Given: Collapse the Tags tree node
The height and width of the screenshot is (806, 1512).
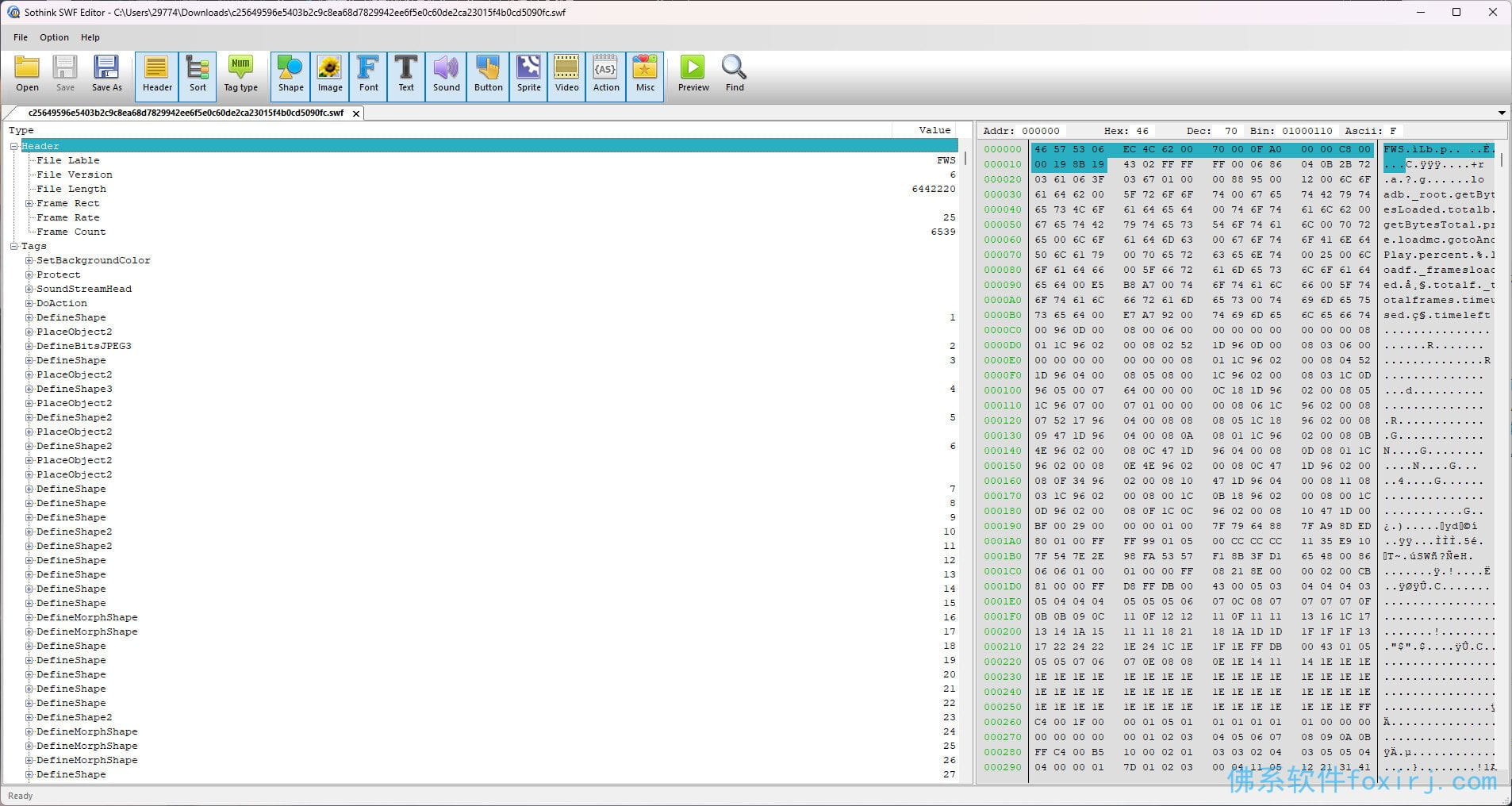Looking at the screenshot, I should click(14, 246).
